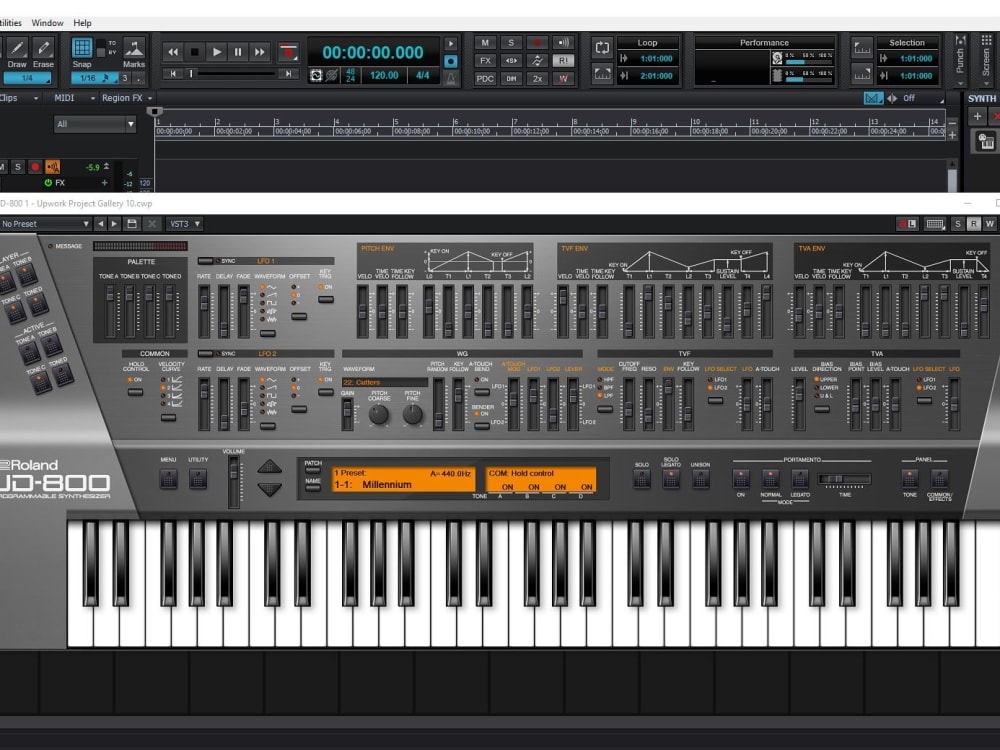Click the JD-800 down arrow button

269,489
